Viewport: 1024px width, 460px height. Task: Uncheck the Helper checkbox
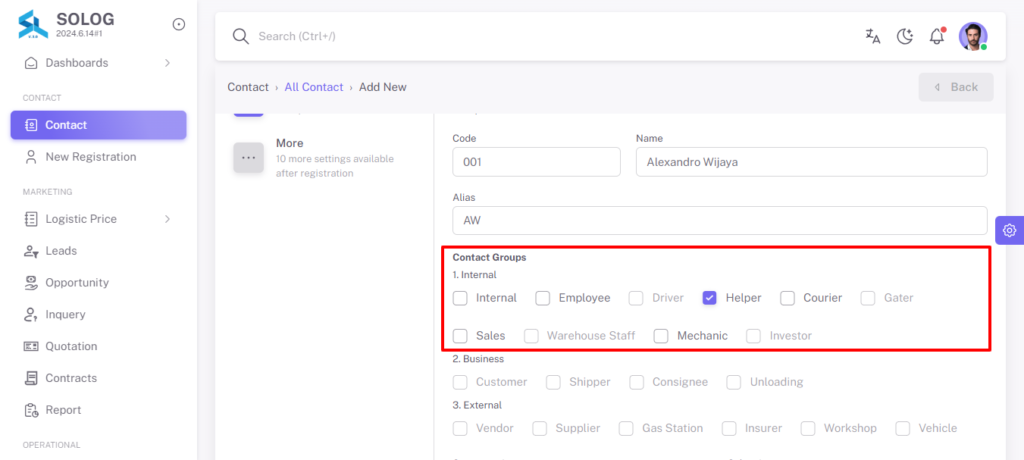[710, 298]
